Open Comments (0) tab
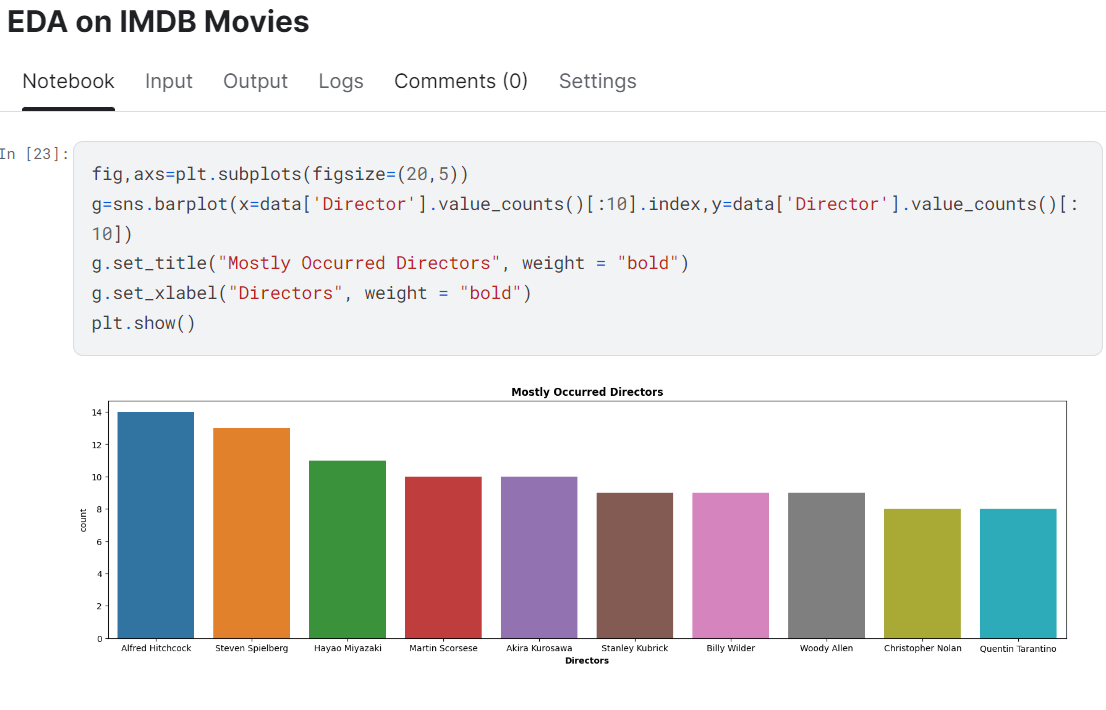 pyautogui.click(x=461, y=81)
